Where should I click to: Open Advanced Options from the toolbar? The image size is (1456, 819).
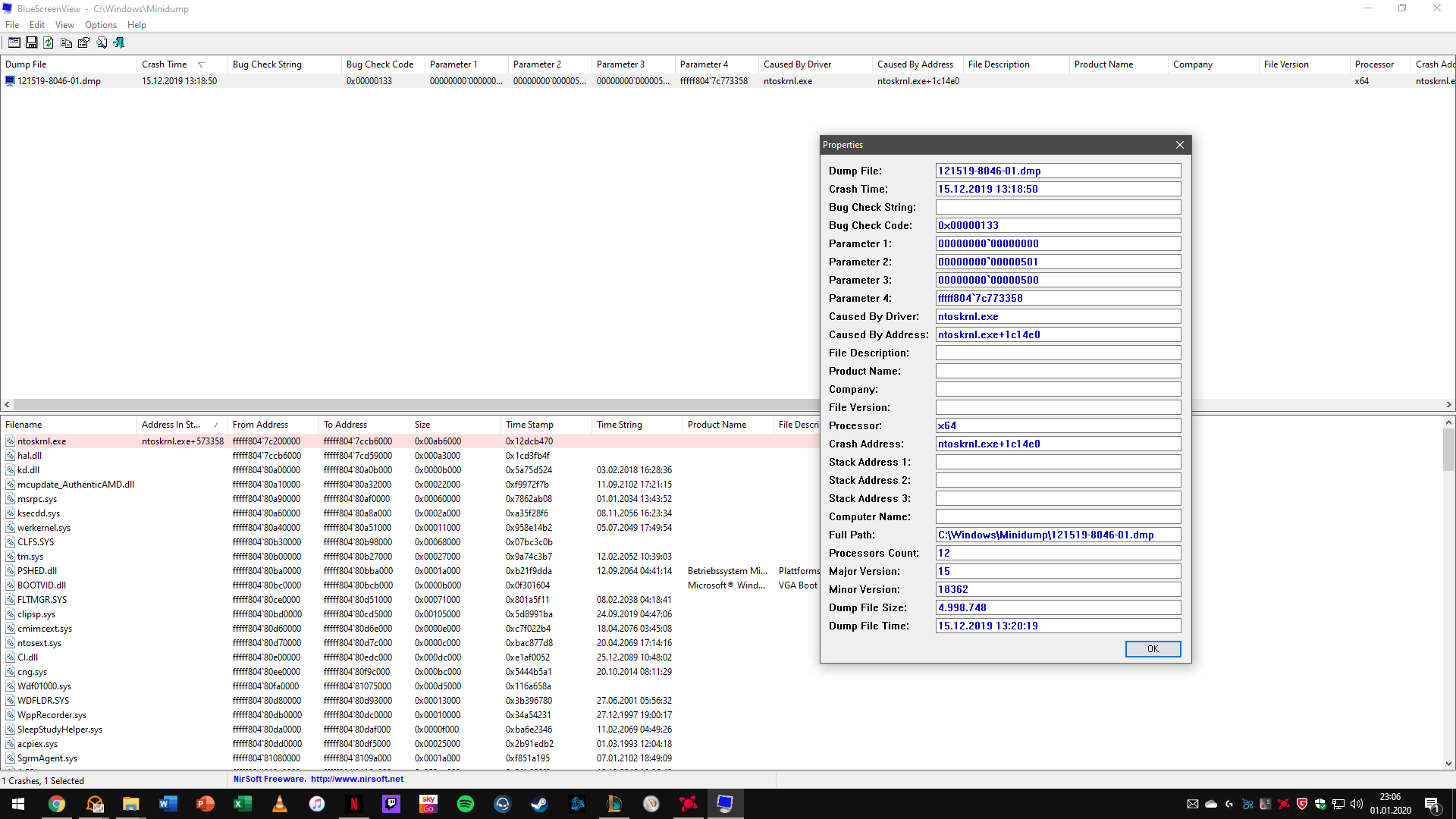coord(14,42)
